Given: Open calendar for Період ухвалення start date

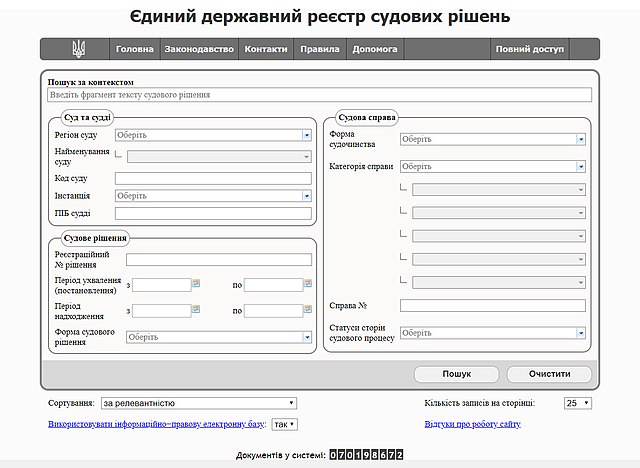Looking at the screenshot, I should 196,283.
